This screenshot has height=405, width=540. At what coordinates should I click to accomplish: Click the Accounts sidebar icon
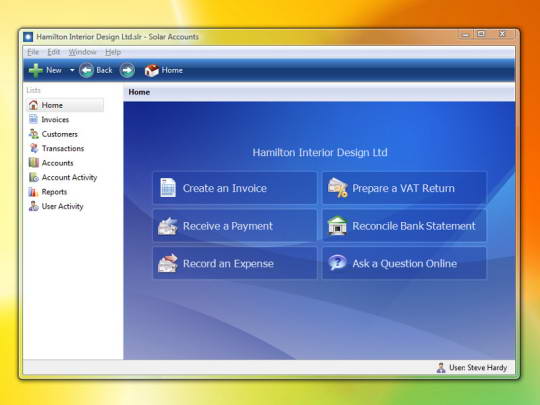[x=33, y=163]
